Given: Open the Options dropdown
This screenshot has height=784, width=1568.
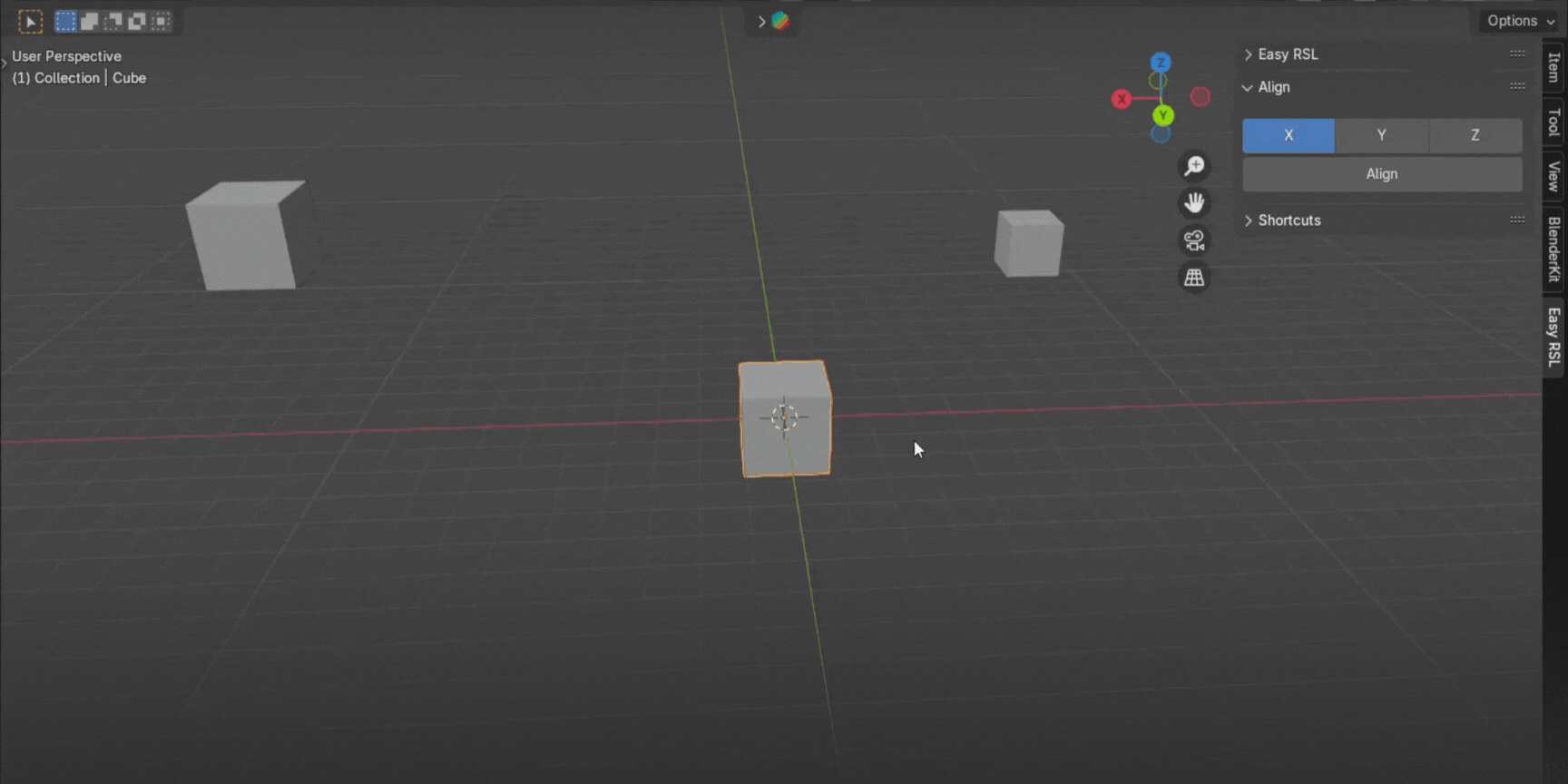Looking at the screenshot, I should point(1520,21).
